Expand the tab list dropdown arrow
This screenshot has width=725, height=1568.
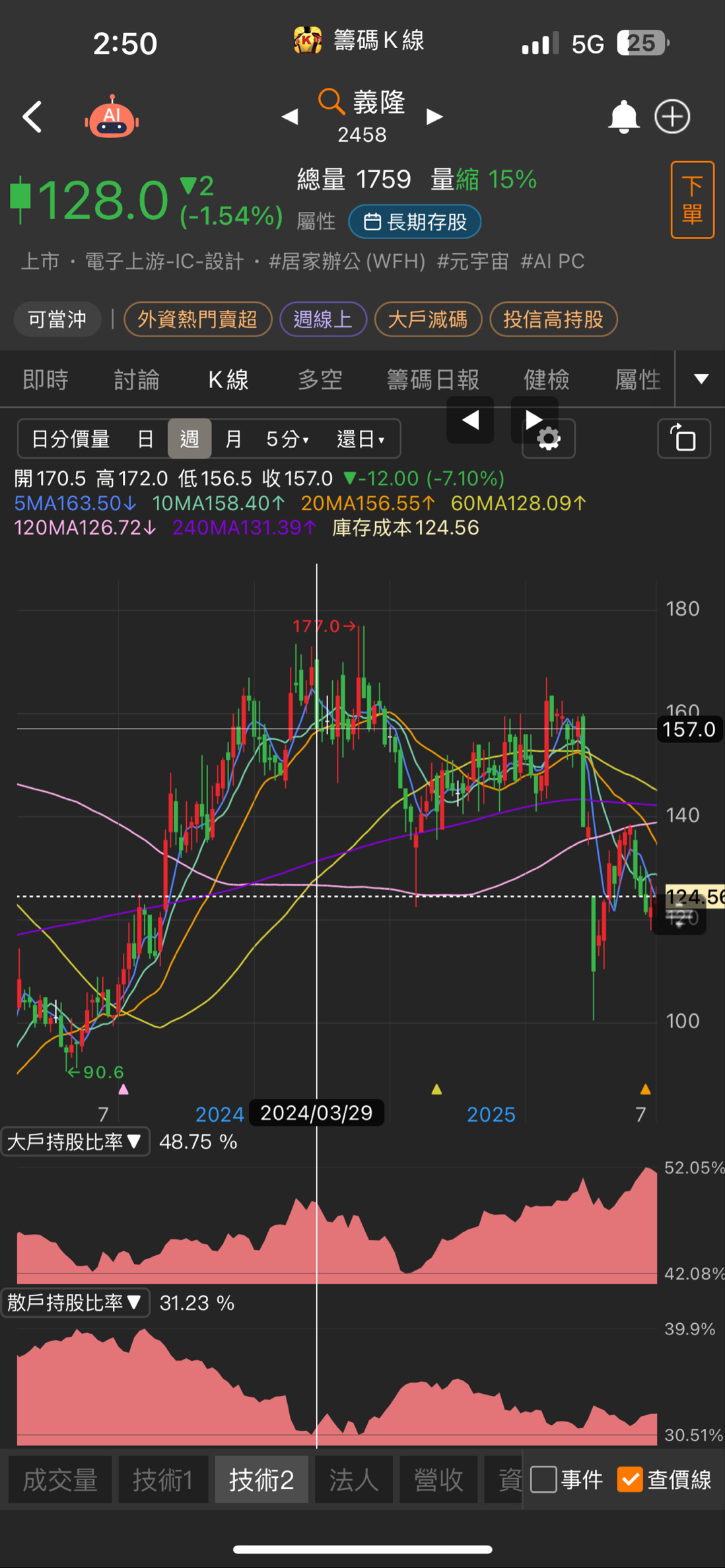click(x=701, y=379)
